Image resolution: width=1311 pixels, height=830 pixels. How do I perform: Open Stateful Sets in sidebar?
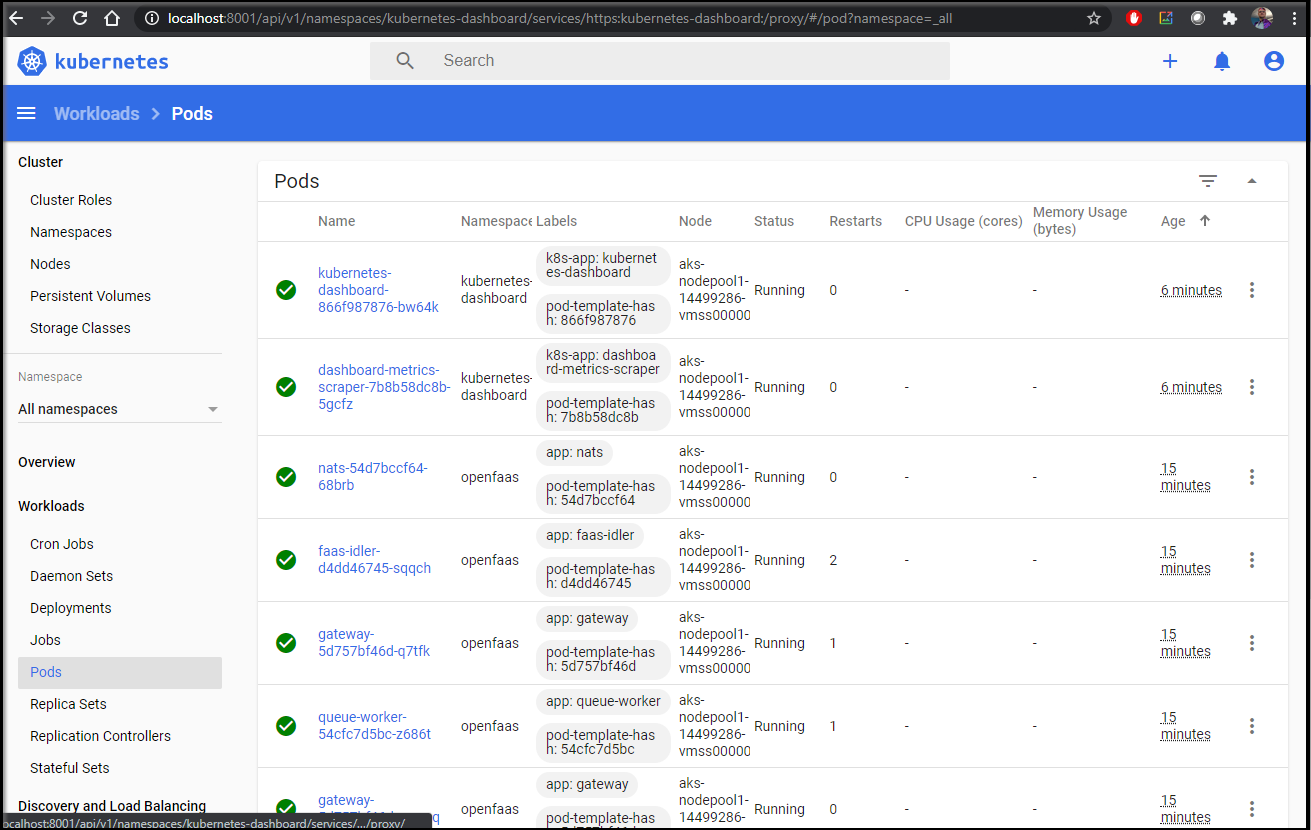coord(70,768)
